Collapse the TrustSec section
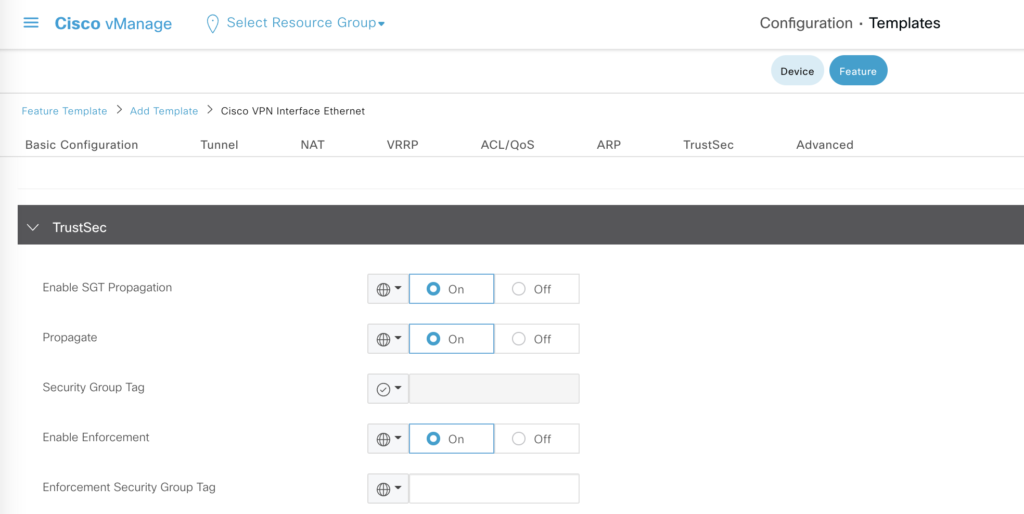1024x514 pixels. click(x=33, y=228)
